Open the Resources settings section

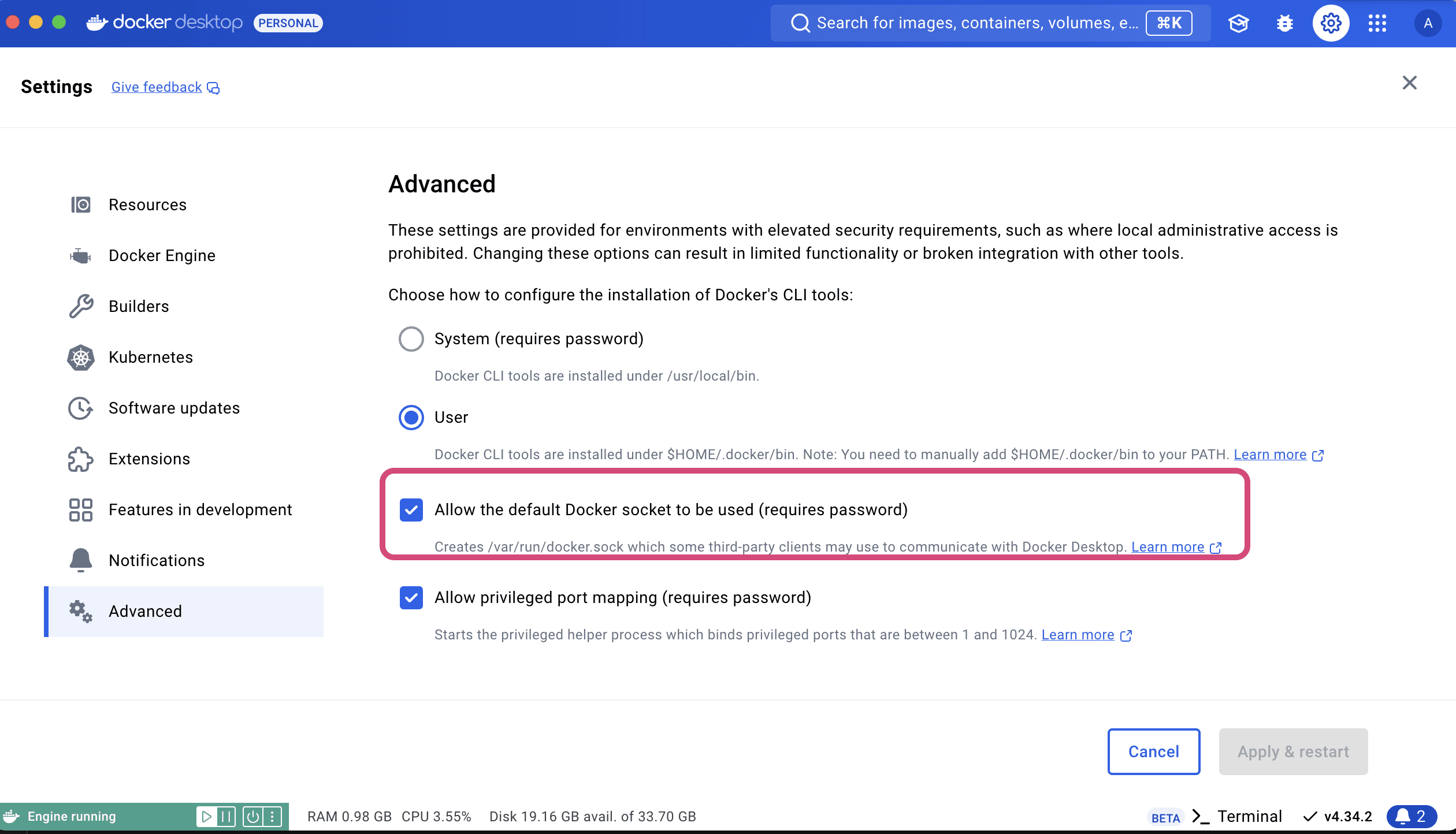coord(147,204)
